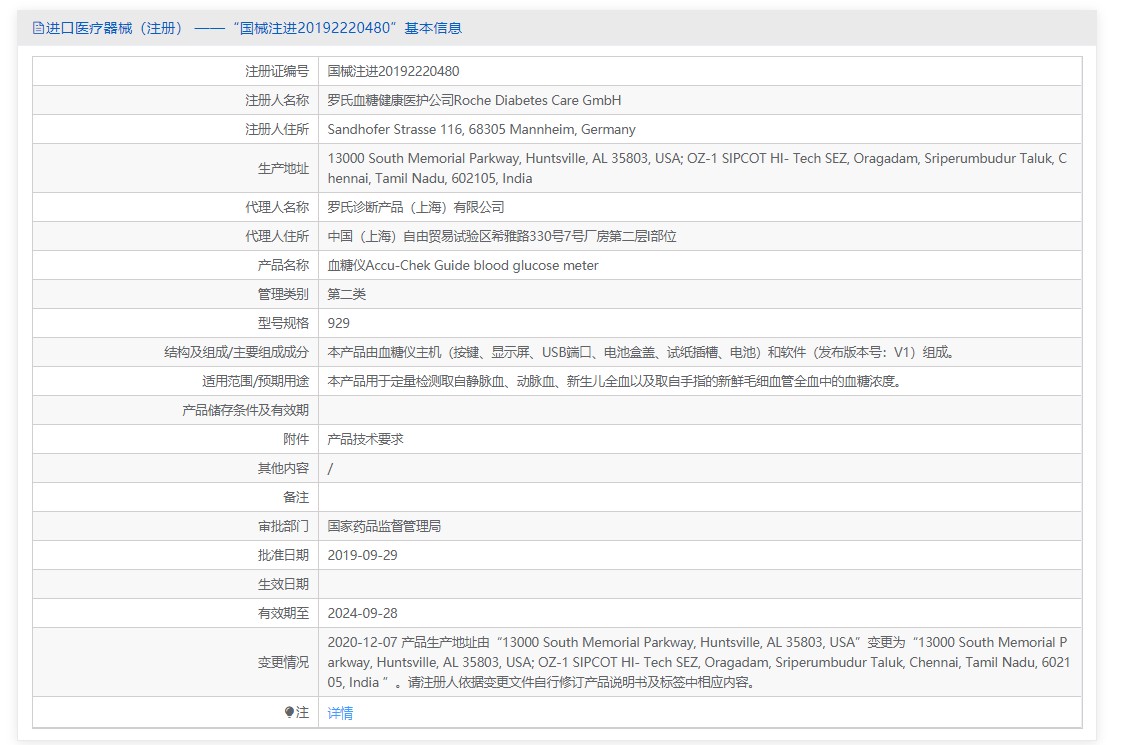
Task: Click the 变更情况 row label
Action: (283, 661)
